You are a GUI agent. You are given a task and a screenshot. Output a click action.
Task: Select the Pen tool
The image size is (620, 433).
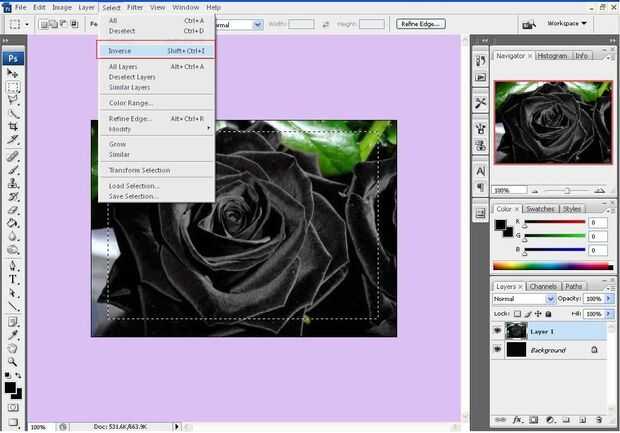(x=13, y=266)
